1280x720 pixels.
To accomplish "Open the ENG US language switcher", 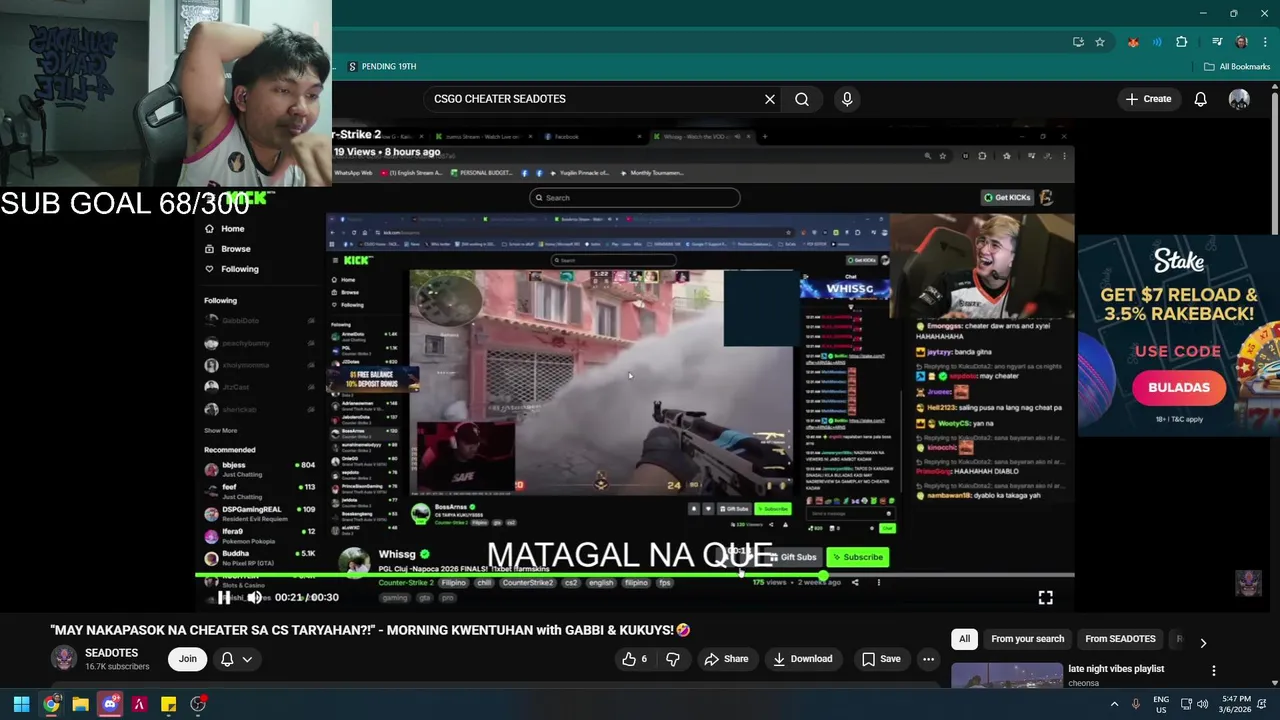I will pyautogui.click(x=1161, y=704).
